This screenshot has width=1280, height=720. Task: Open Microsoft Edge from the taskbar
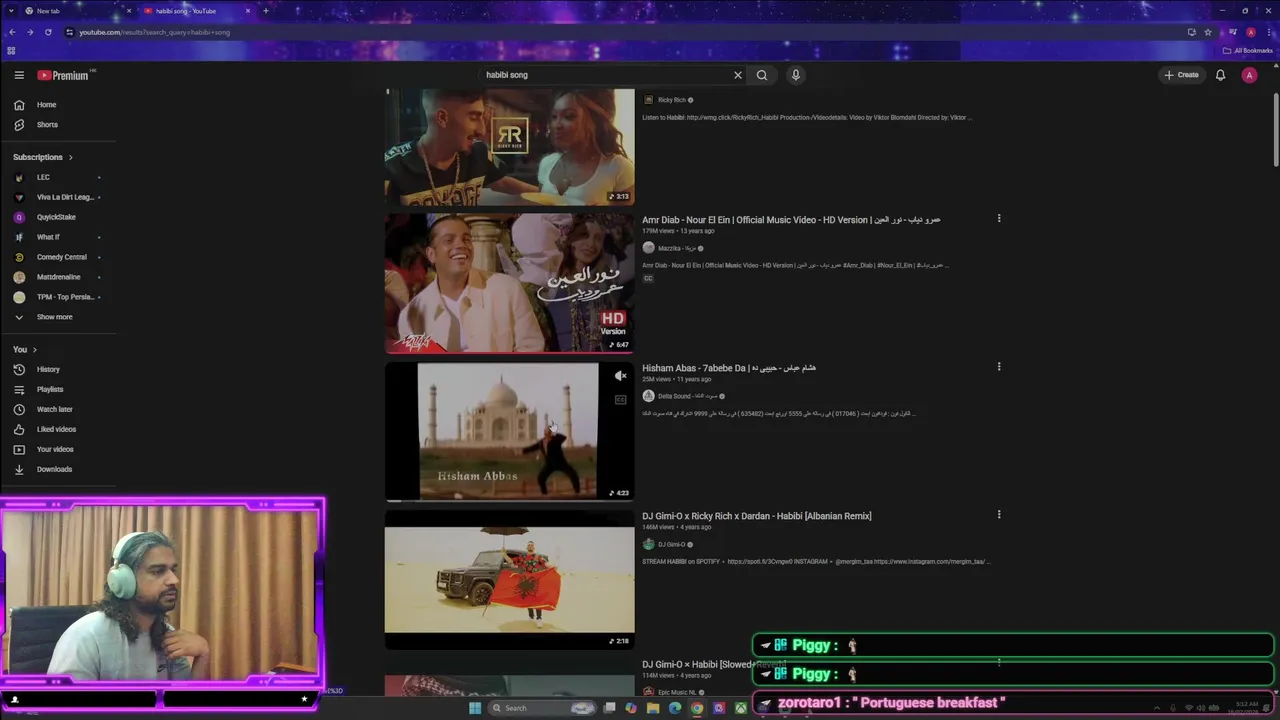click(x=675, y=708)
